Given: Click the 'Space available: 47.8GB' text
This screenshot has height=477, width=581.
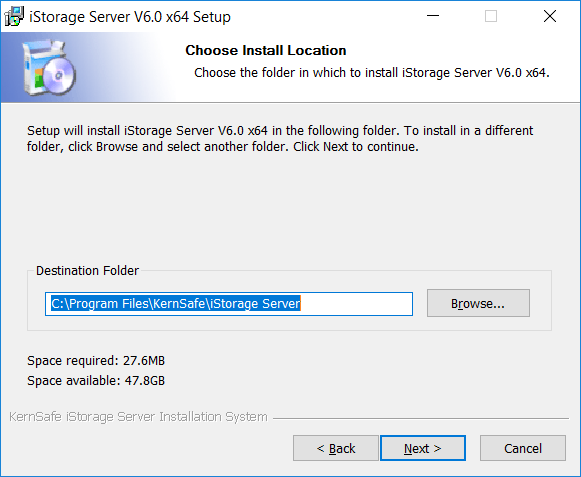Looking at the screenshot, I should [96, 381].
